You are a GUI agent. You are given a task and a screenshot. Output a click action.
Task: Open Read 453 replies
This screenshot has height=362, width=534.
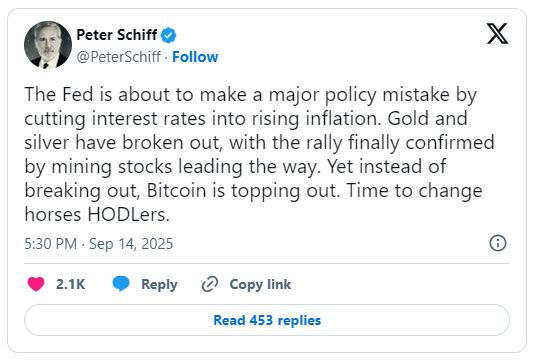tap(267, 320)
